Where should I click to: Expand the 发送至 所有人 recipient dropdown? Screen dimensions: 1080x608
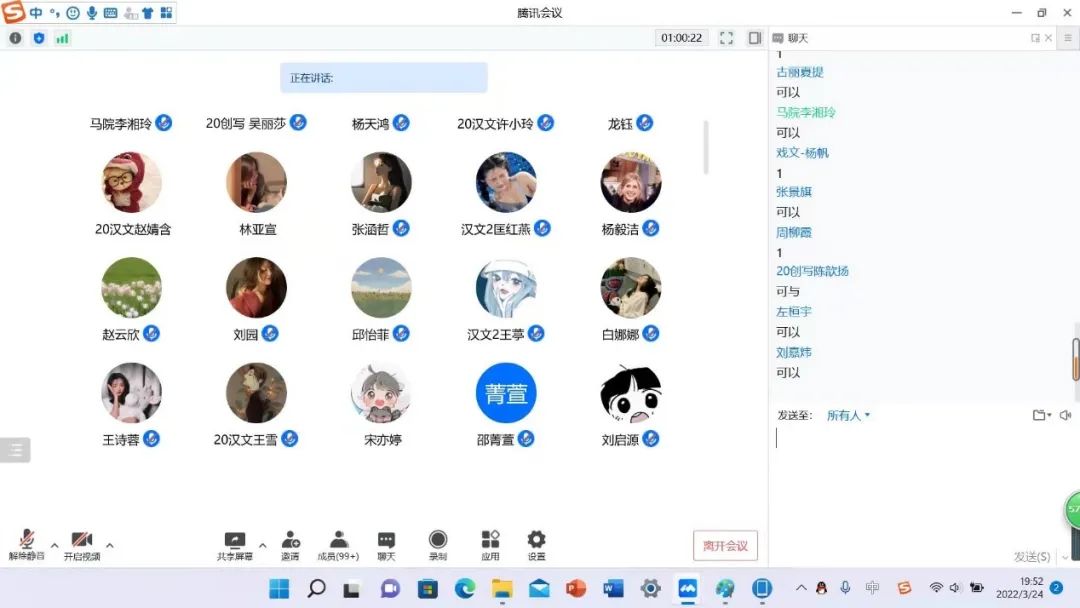pos(848,415)
